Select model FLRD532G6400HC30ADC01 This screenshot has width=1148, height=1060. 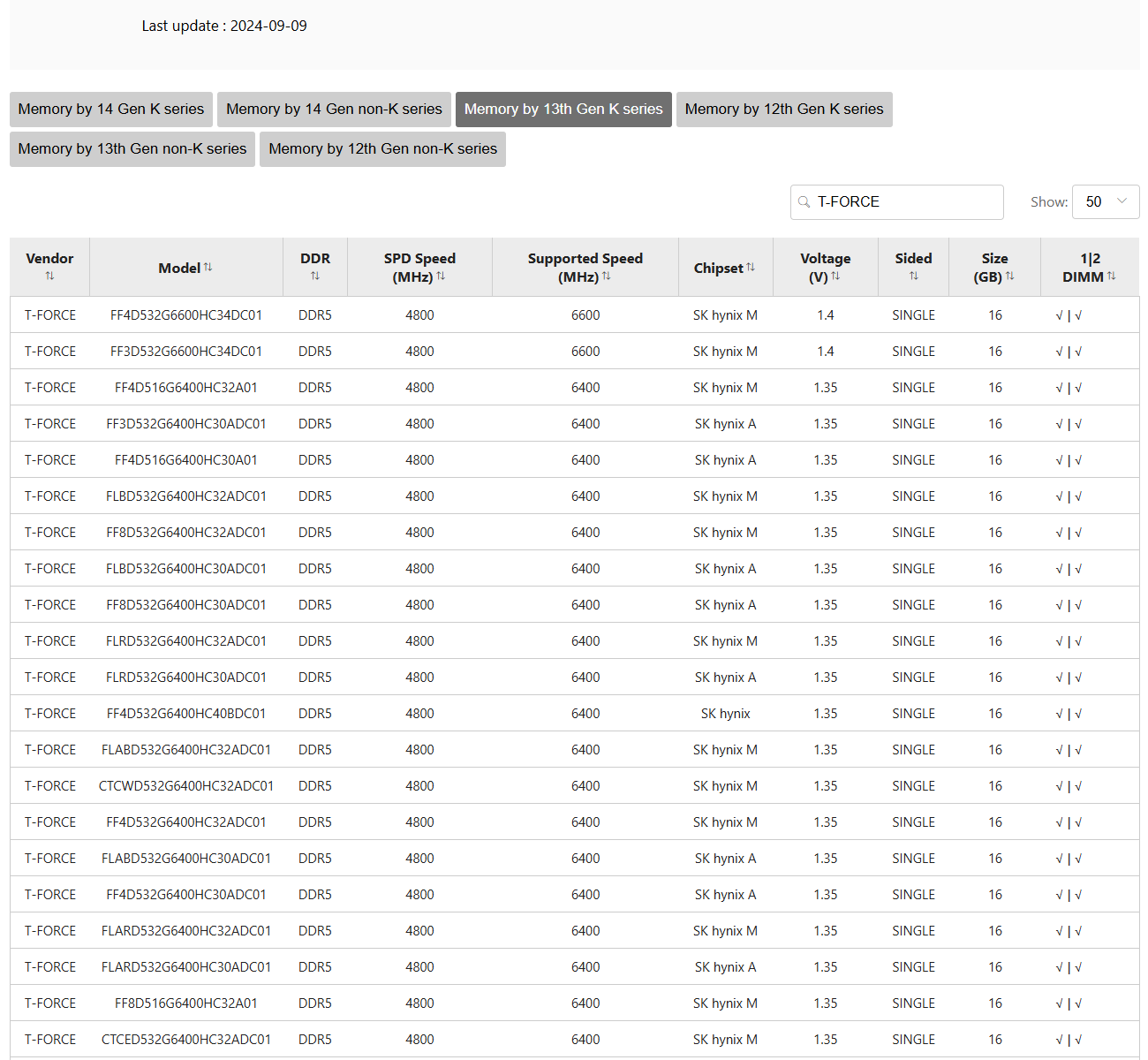point(186,678)
